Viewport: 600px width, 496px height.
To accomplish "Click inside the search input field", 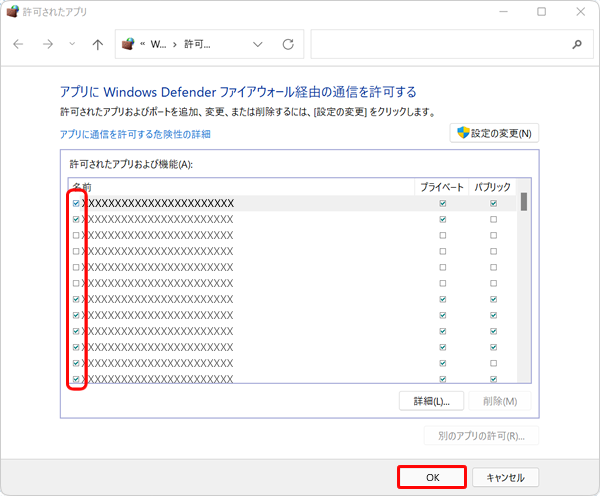I will [440, 45].
